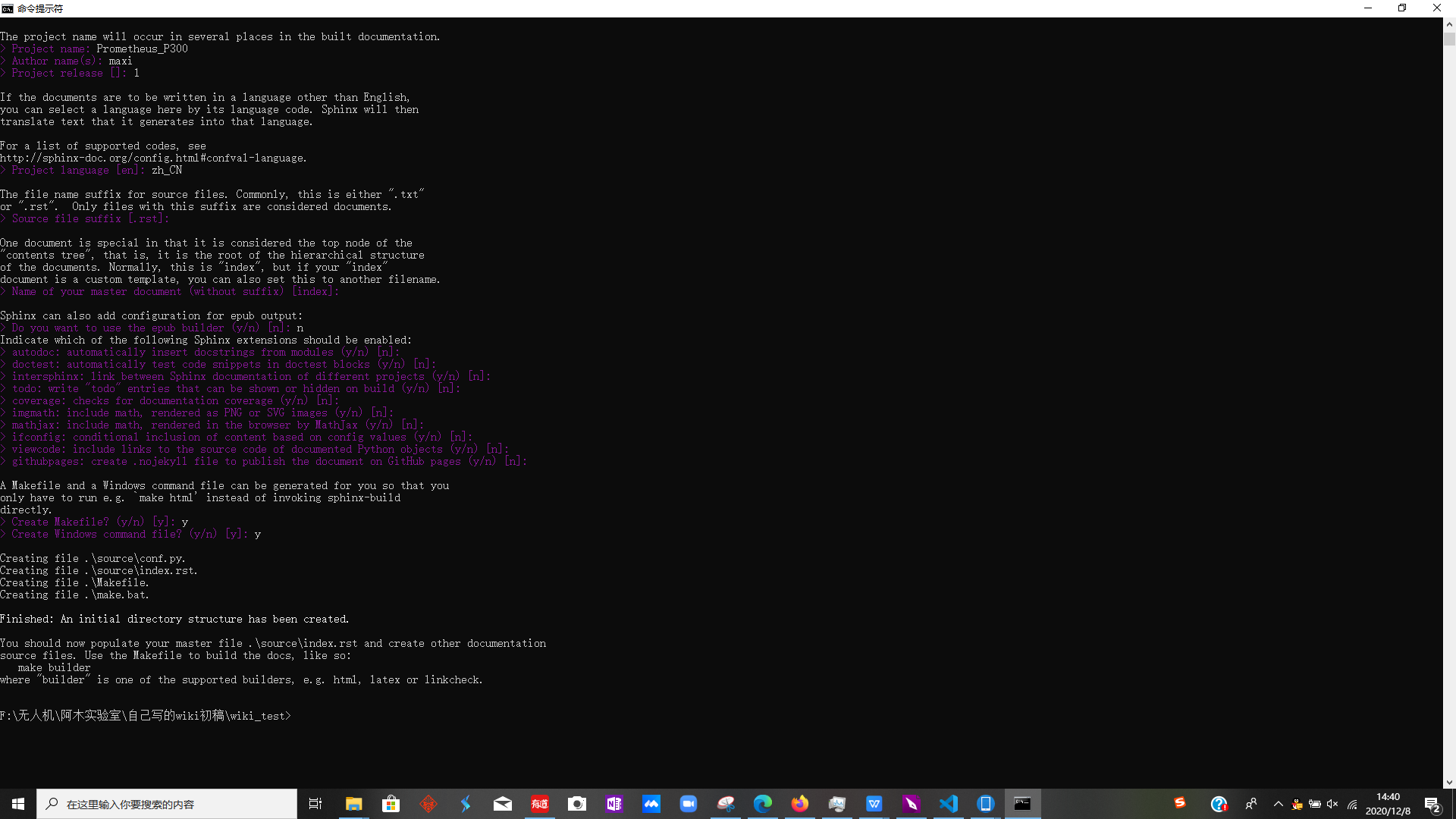The image size is (1456, 819).
Task: Open notification action center
Action: pos(1432,804)
